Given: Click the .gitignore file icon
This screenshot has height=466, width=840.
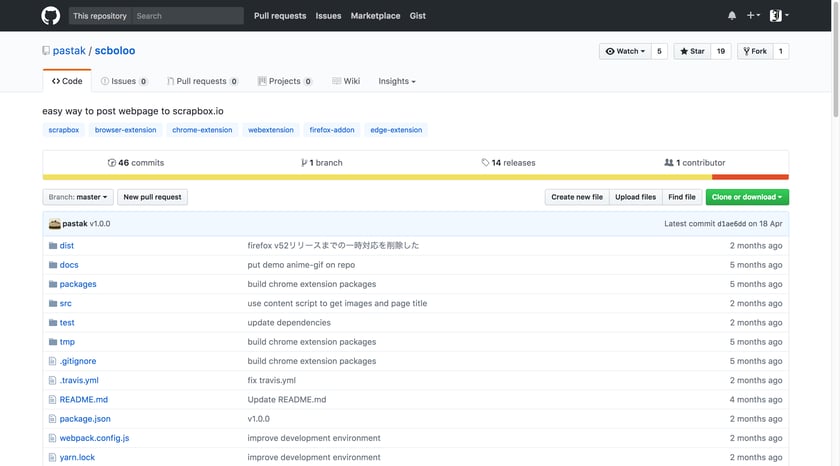Looking at the screenshot, I should click(x=52, y=362).
